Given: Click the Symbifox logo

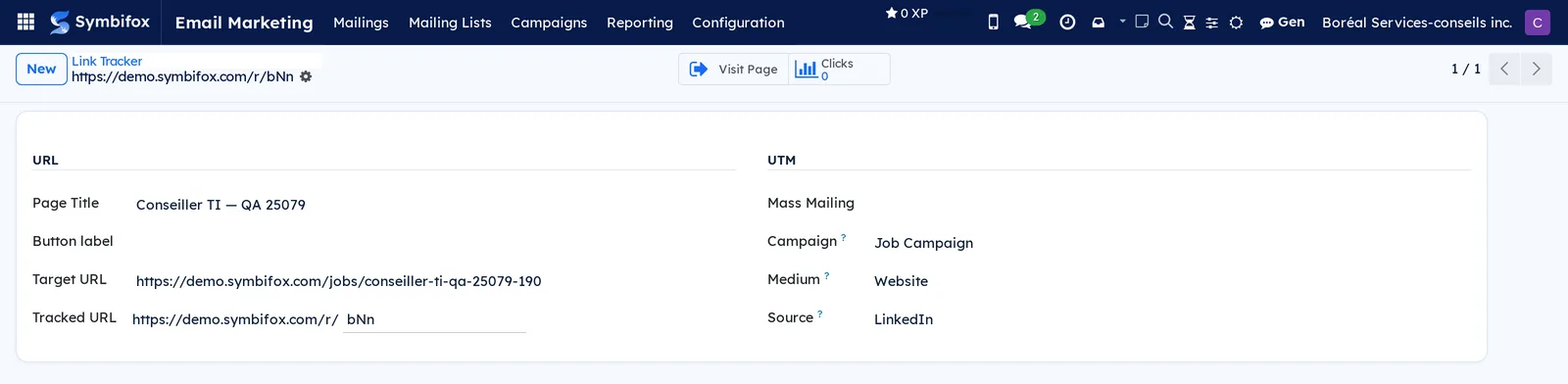Looking at the screenshot, I should (x=100, y=22).
